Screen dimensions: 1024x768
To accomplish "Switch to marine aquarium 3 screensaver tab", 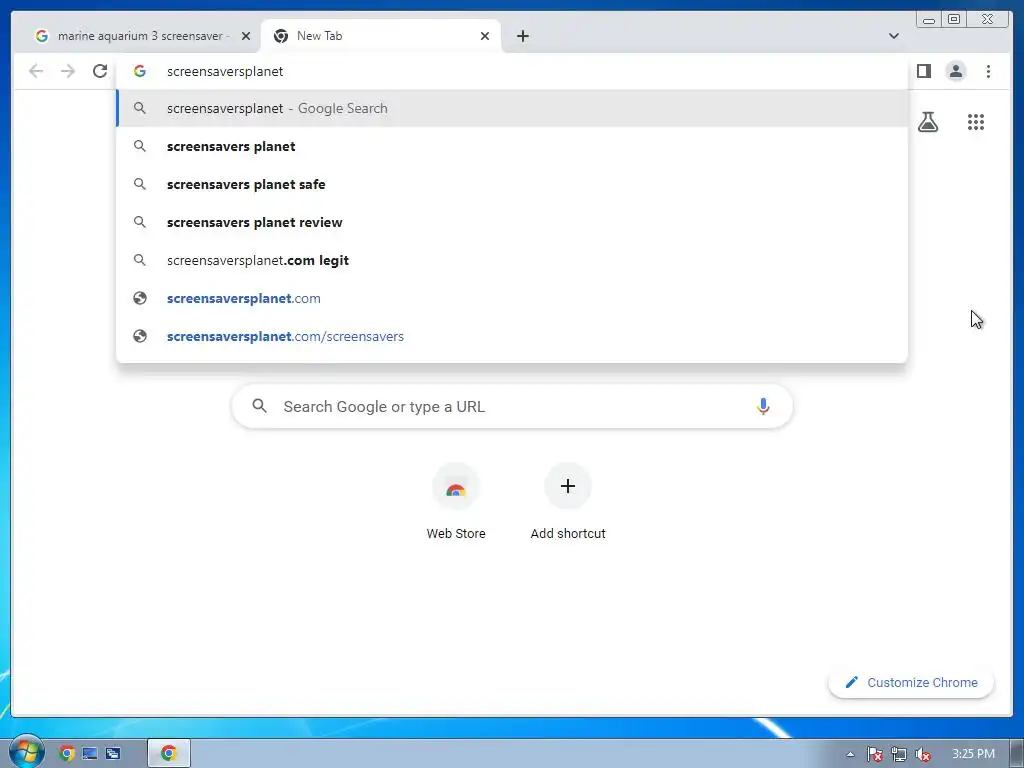I will [x=136, y=36].
